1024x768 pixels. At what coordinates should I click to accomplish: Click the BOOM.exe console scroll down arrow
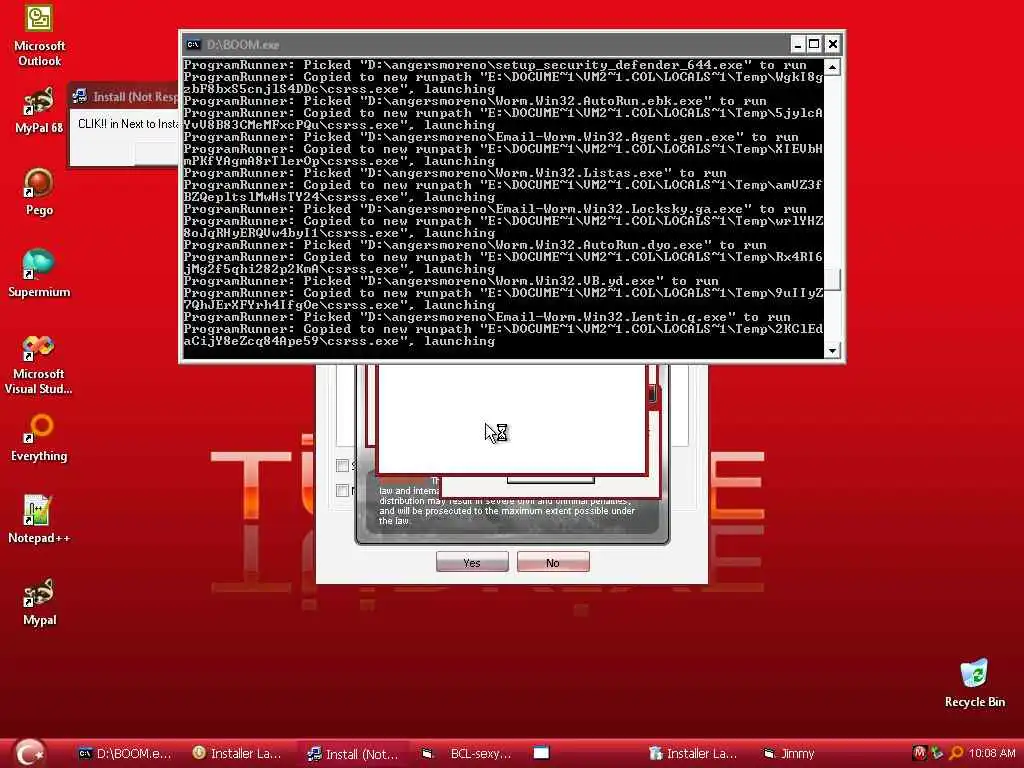pos(831,351)
